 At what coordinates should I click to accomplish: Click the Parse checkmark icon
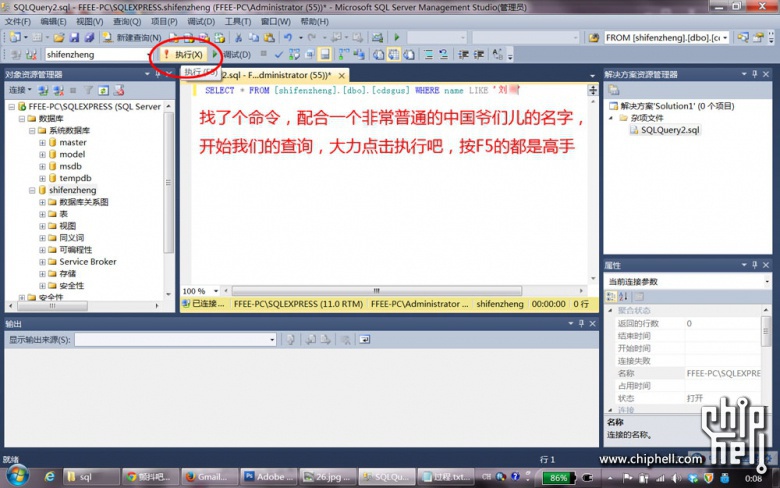pos(279,54)
